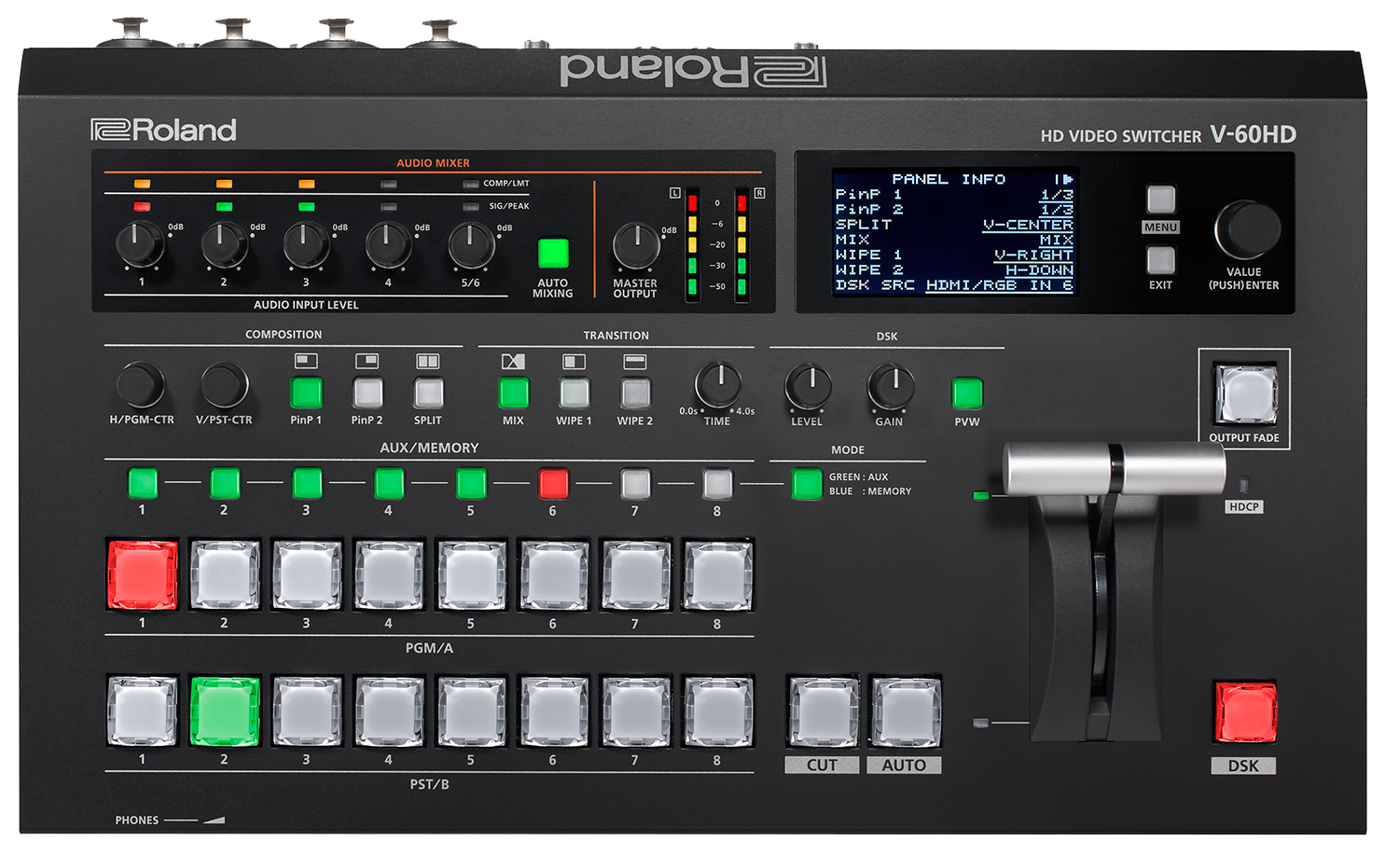The height and width of the screenshot is (868, 1399).
Task: Select PGM/A source button 2
Action: pyautogui.click(x=225, y=575)
